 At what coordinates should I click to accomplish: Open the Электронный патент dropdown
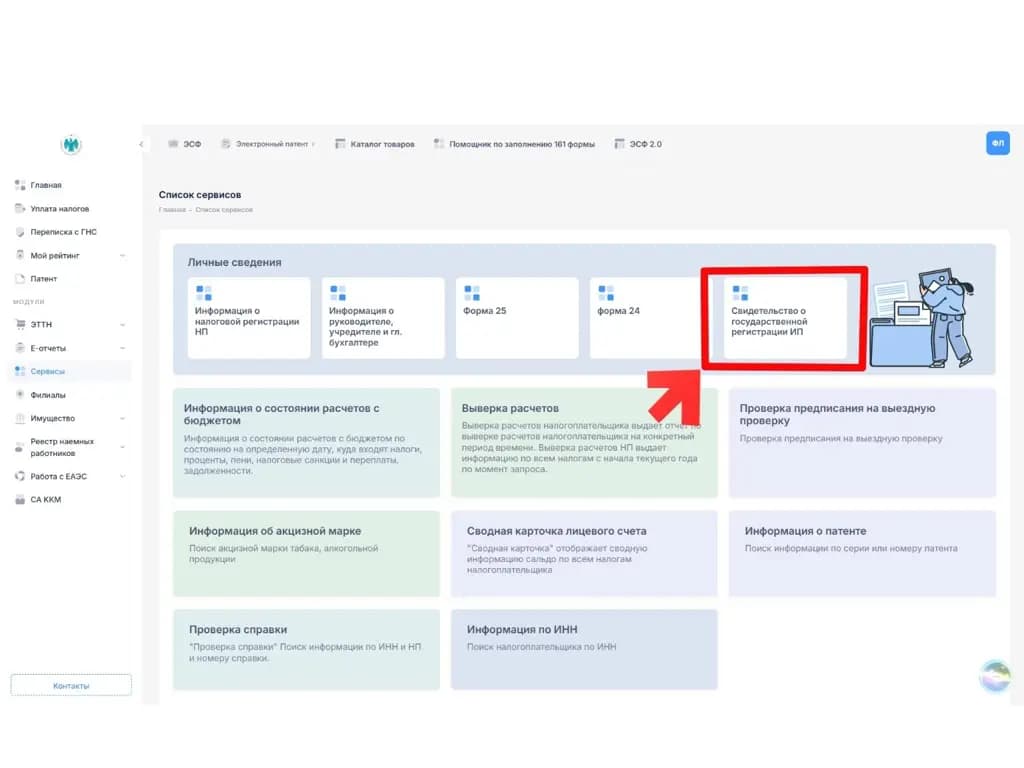pyautogui.click(x=268, y=144)
